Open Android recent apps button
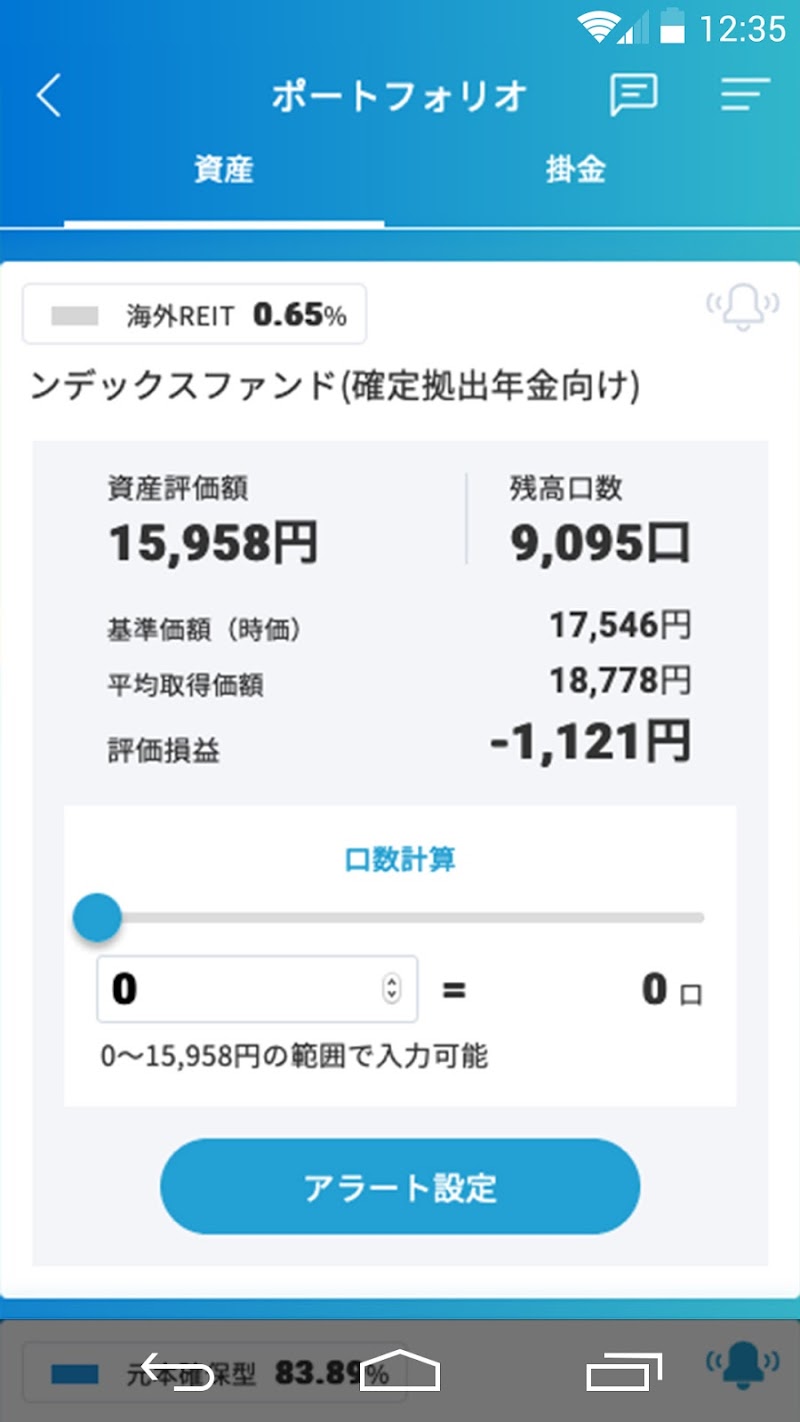This screenshot has width=800, height=1422. [624, 1371]
